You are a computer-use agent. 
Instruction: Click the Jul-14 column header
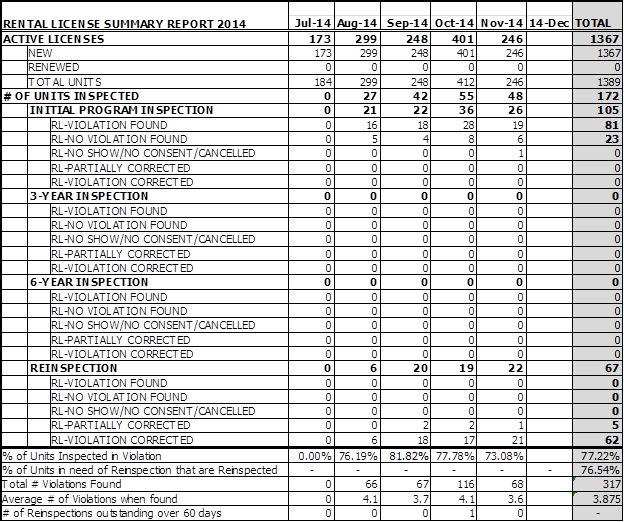312,22
